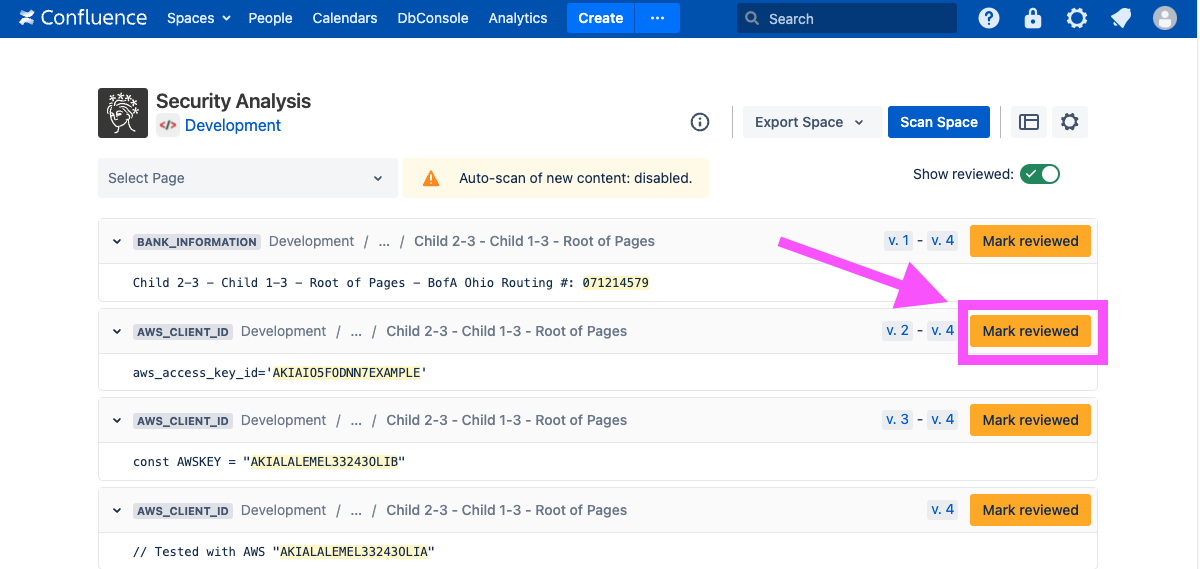Open the Export Space dropdown
Image resolution: width=1200 pixels, height=569 pixels.
809,122
